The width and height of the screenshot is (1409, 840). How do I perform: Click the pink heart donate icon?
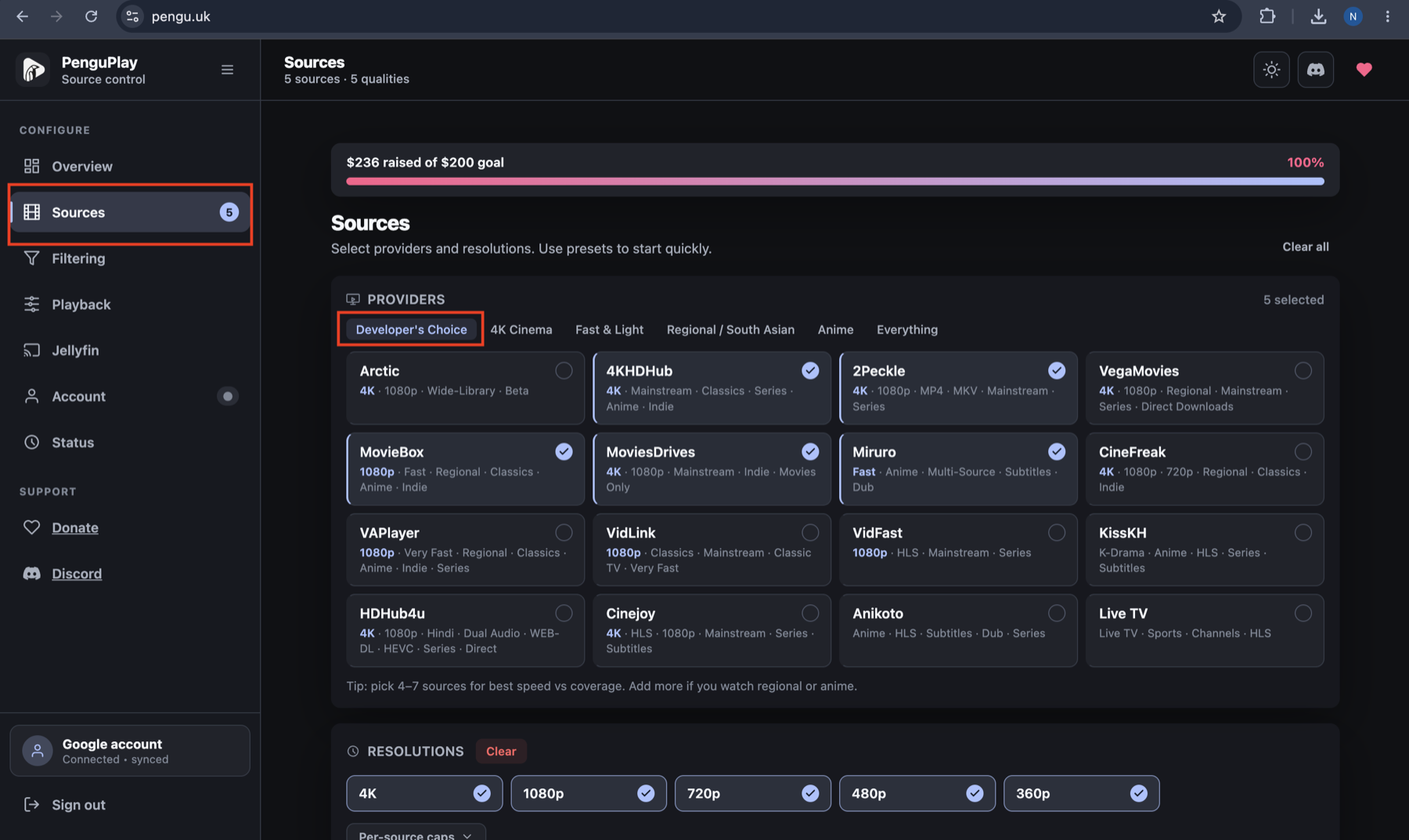click(x=1364, y=70)
